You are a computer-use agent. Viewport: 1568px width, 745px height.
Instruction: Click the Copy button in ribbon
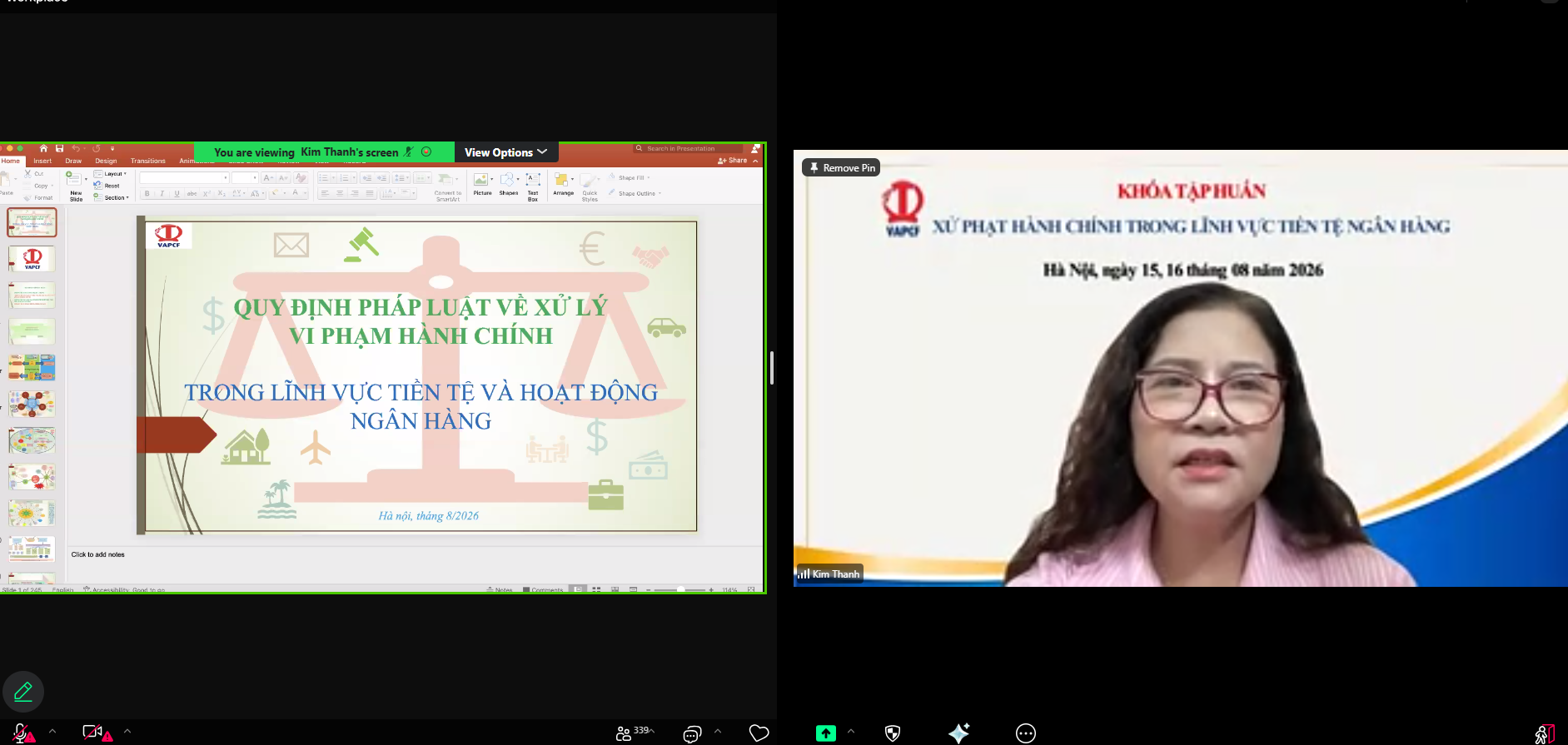click(x=38, y=186)
